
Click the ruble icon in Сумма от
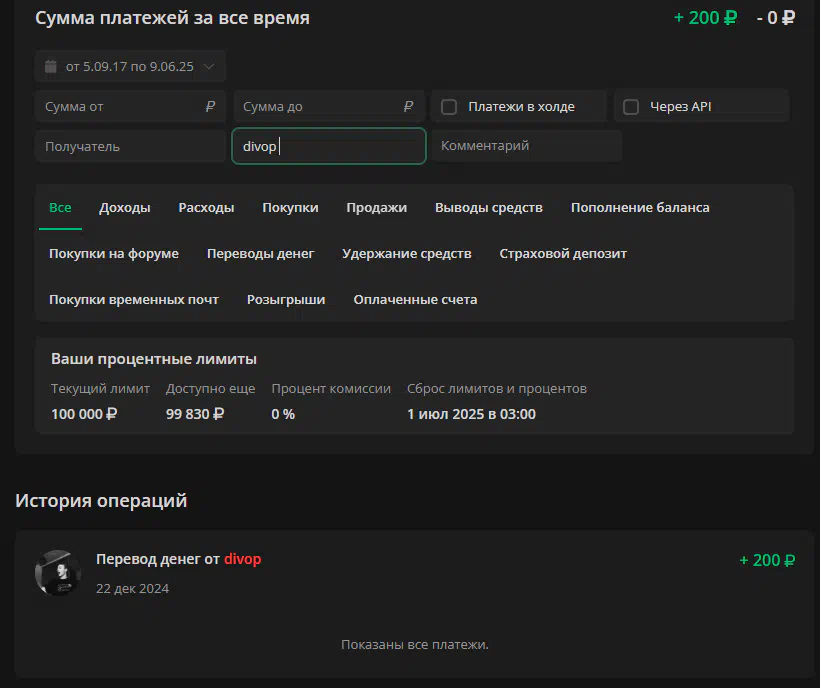[210, 107]
